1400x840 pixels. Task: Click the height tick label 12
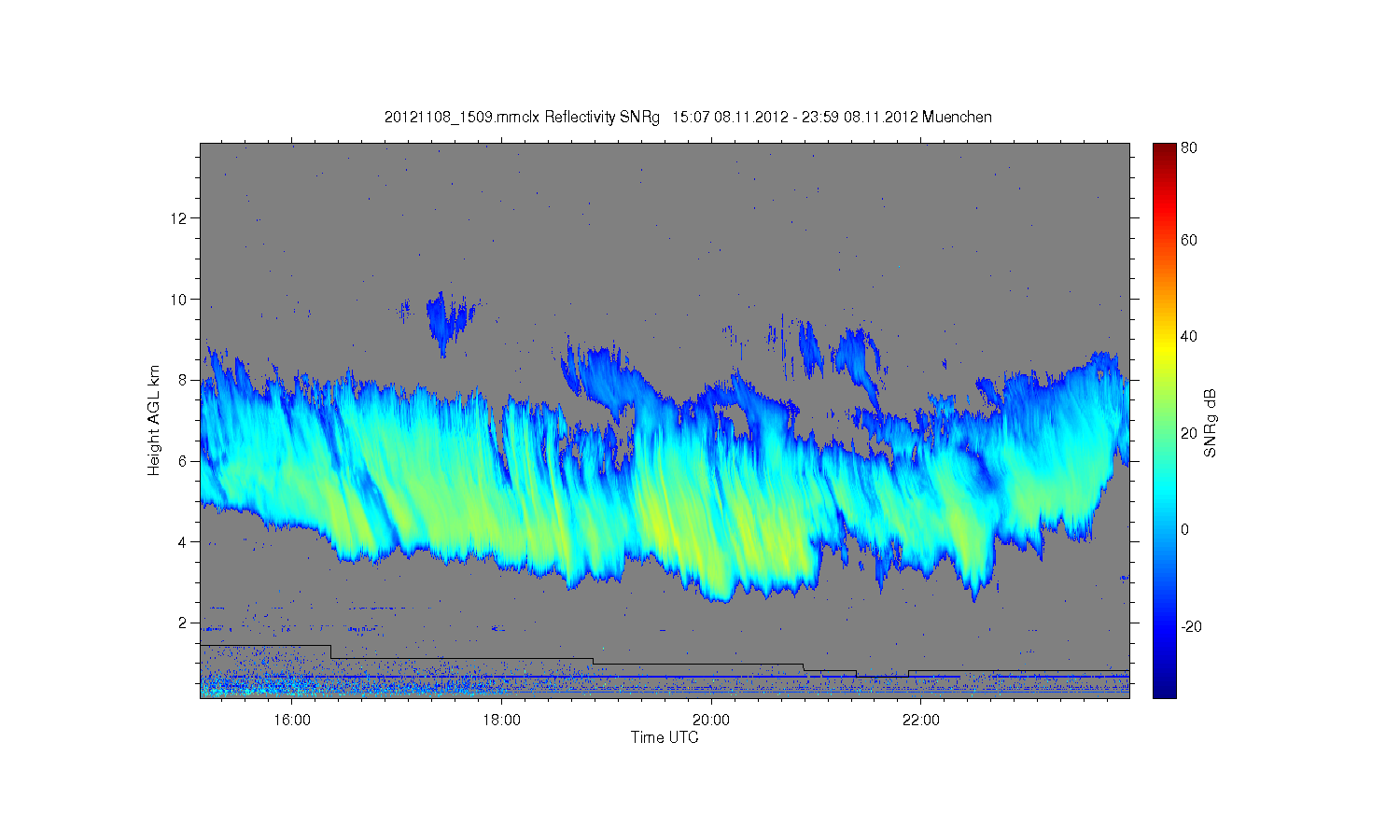click(179, 218)
